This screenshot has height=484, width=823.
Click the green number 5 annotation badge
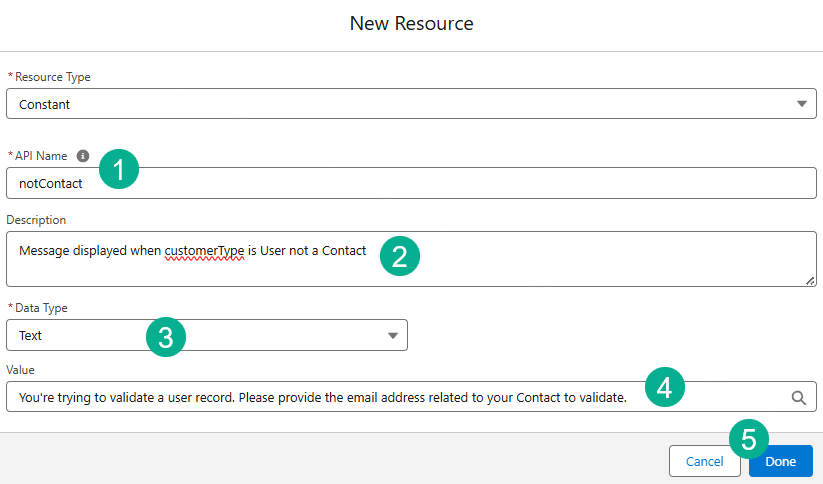click(748, 437)
